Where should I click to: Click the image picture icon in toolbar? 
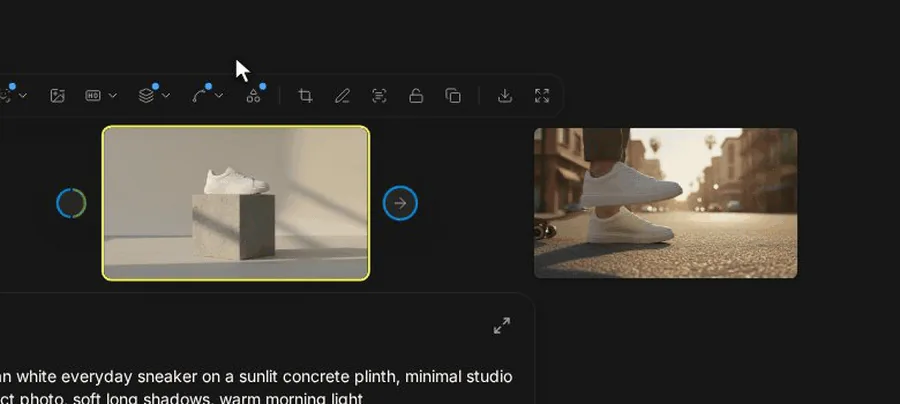click(x=57, y=96)
